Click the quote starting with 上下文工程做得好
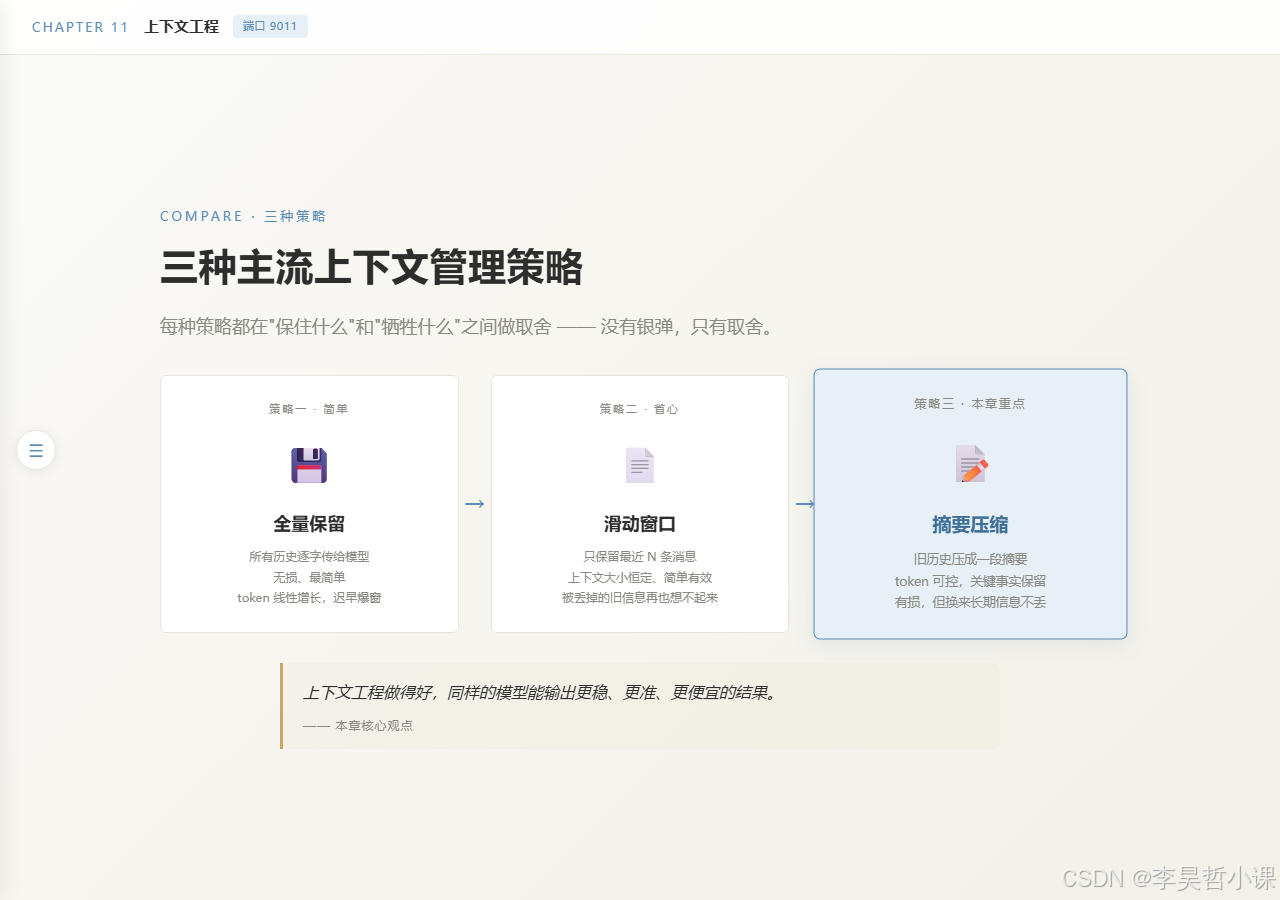This screenshot has width=1280, height=900. click(x=540, y=693)
